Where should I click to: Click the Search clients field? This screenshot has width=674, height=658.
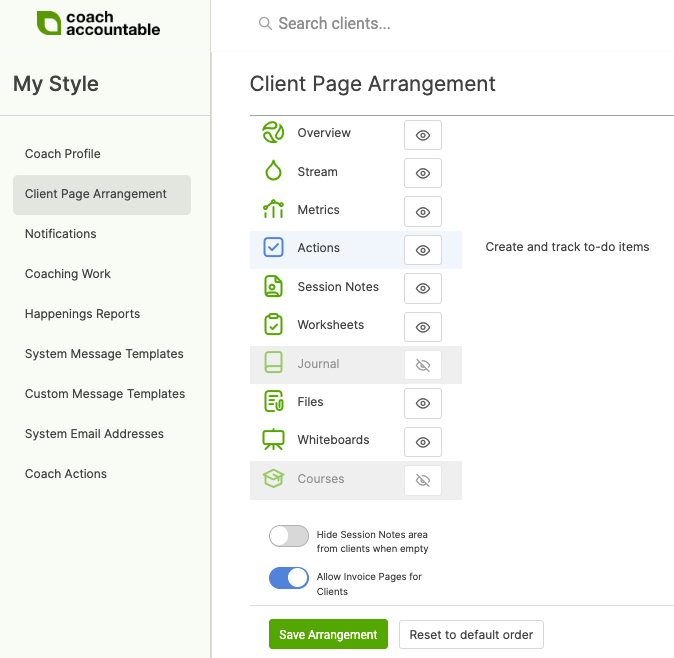click(400, 23)
